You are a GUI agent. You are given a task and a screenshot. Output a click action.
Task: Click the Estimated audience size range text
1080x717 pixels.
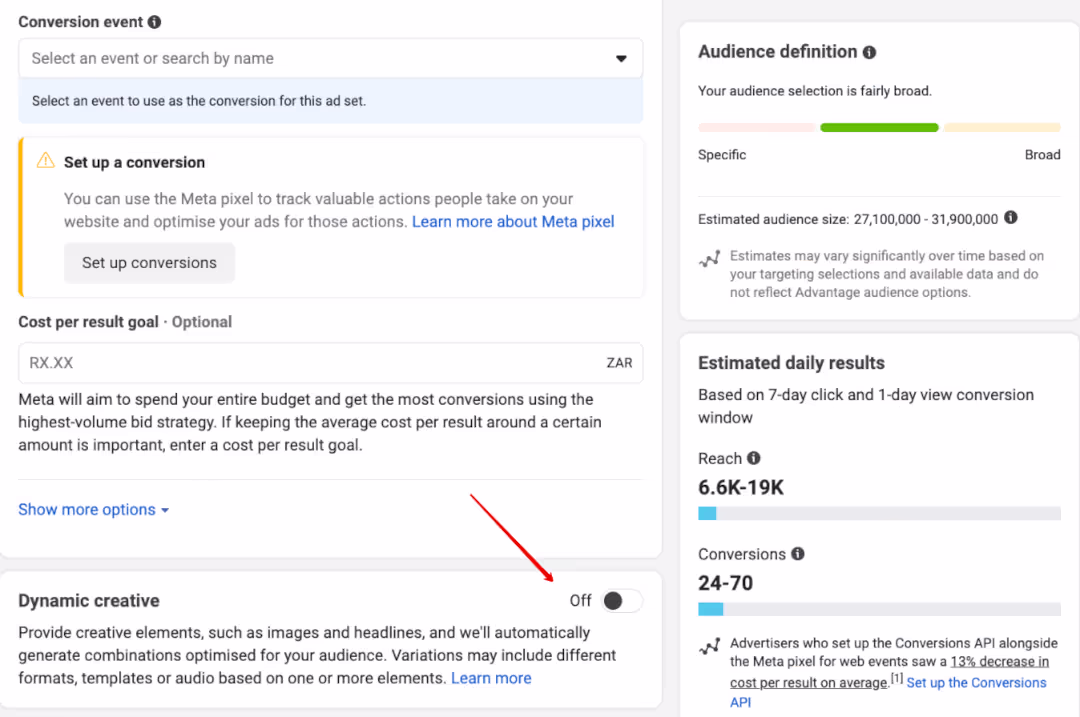point(848,219)
